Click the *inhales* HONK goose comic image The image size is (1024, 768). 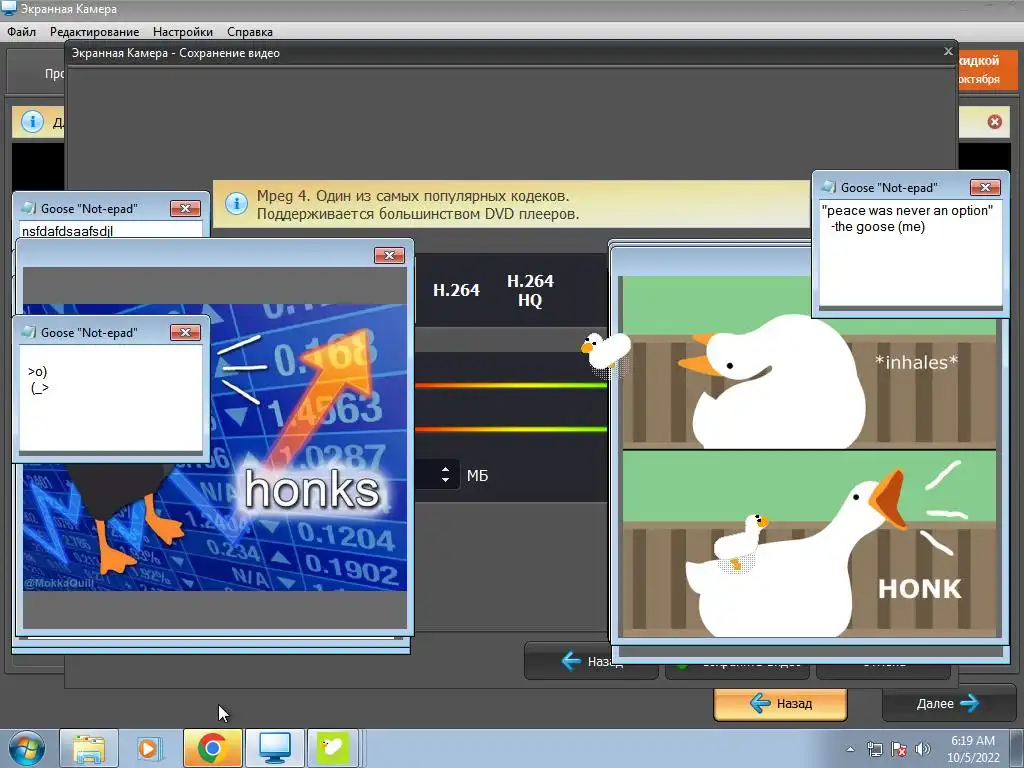pos(810,457)
